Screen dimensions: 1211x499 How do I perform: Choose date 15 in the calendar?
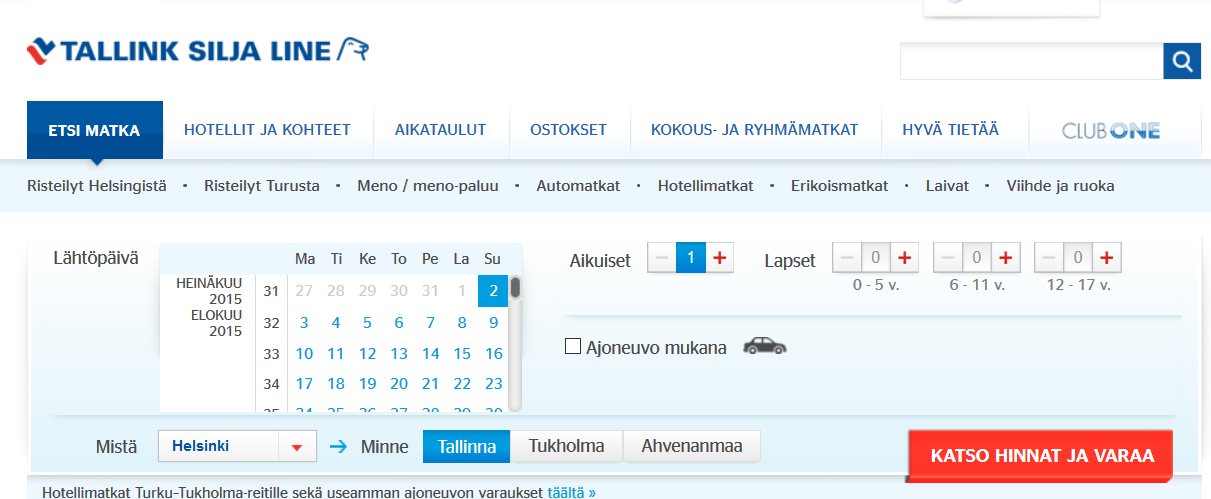[461, 354]
